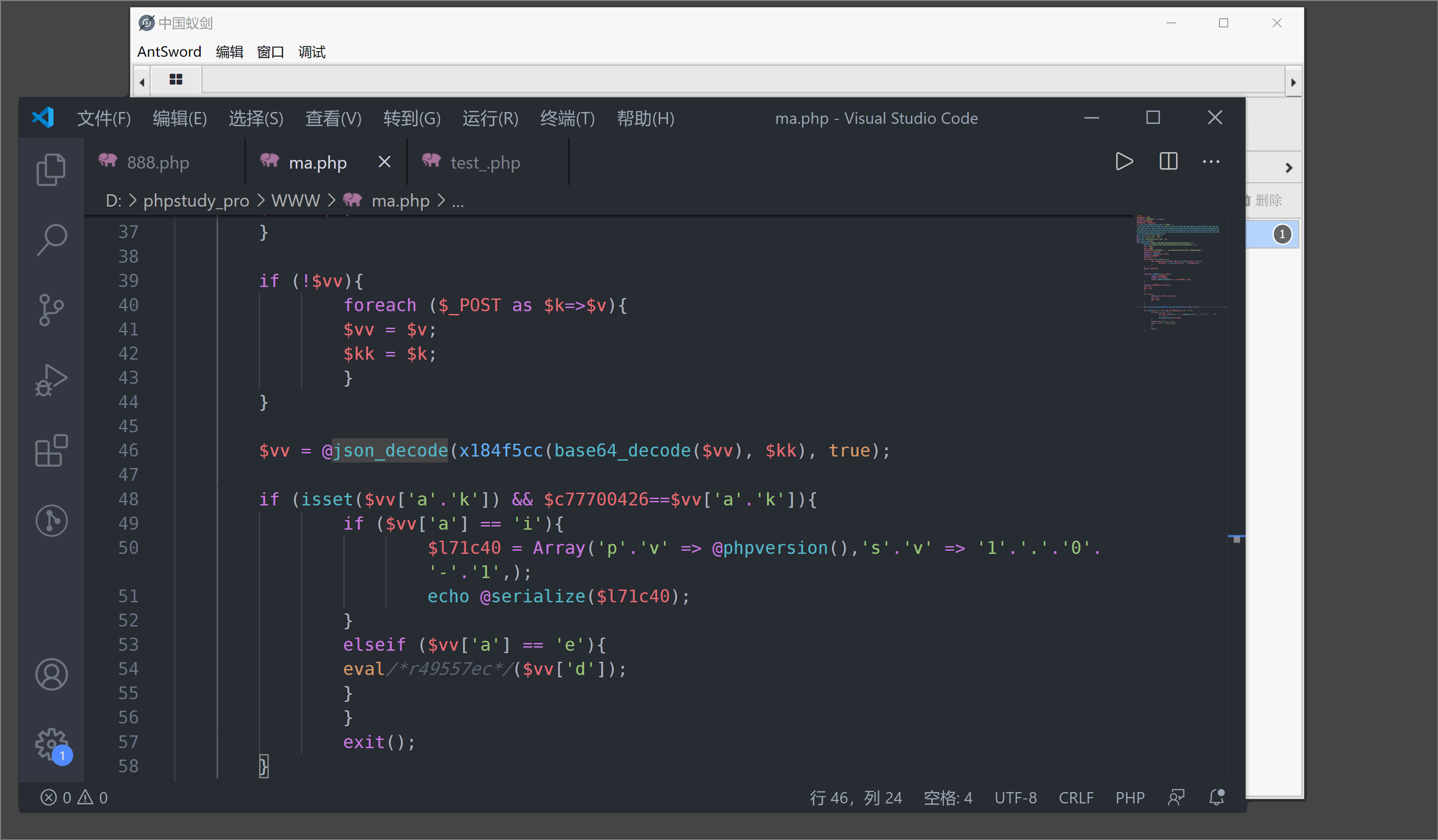The width and height of the screenshot is (1438, 840).
Task: Open the 编辑(E) menu in VS Code
Action: click(x=180, y=118)
